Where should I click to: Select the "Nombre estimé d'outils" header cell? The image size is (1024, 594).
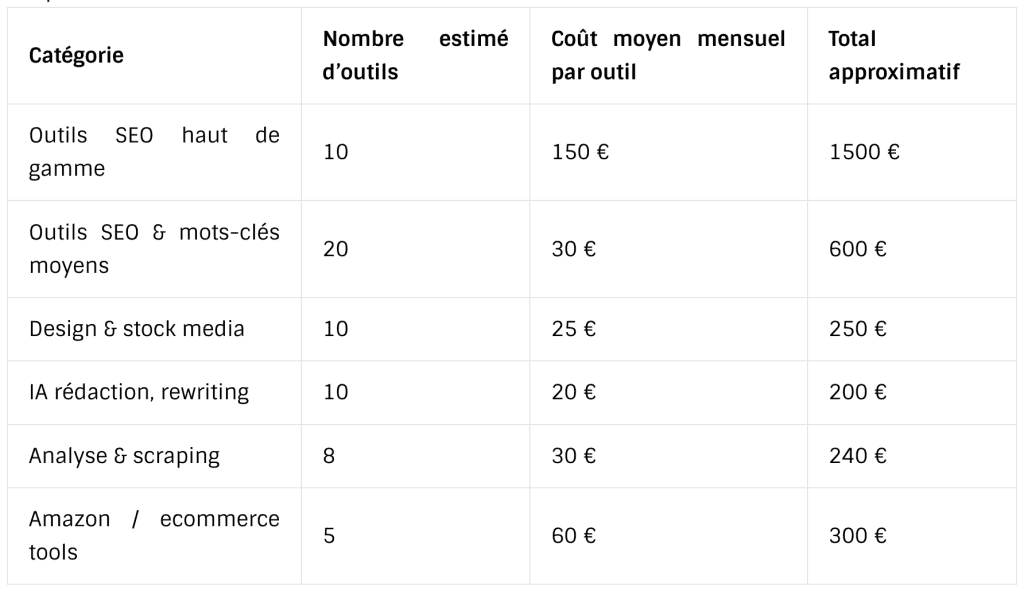(415, 56)
